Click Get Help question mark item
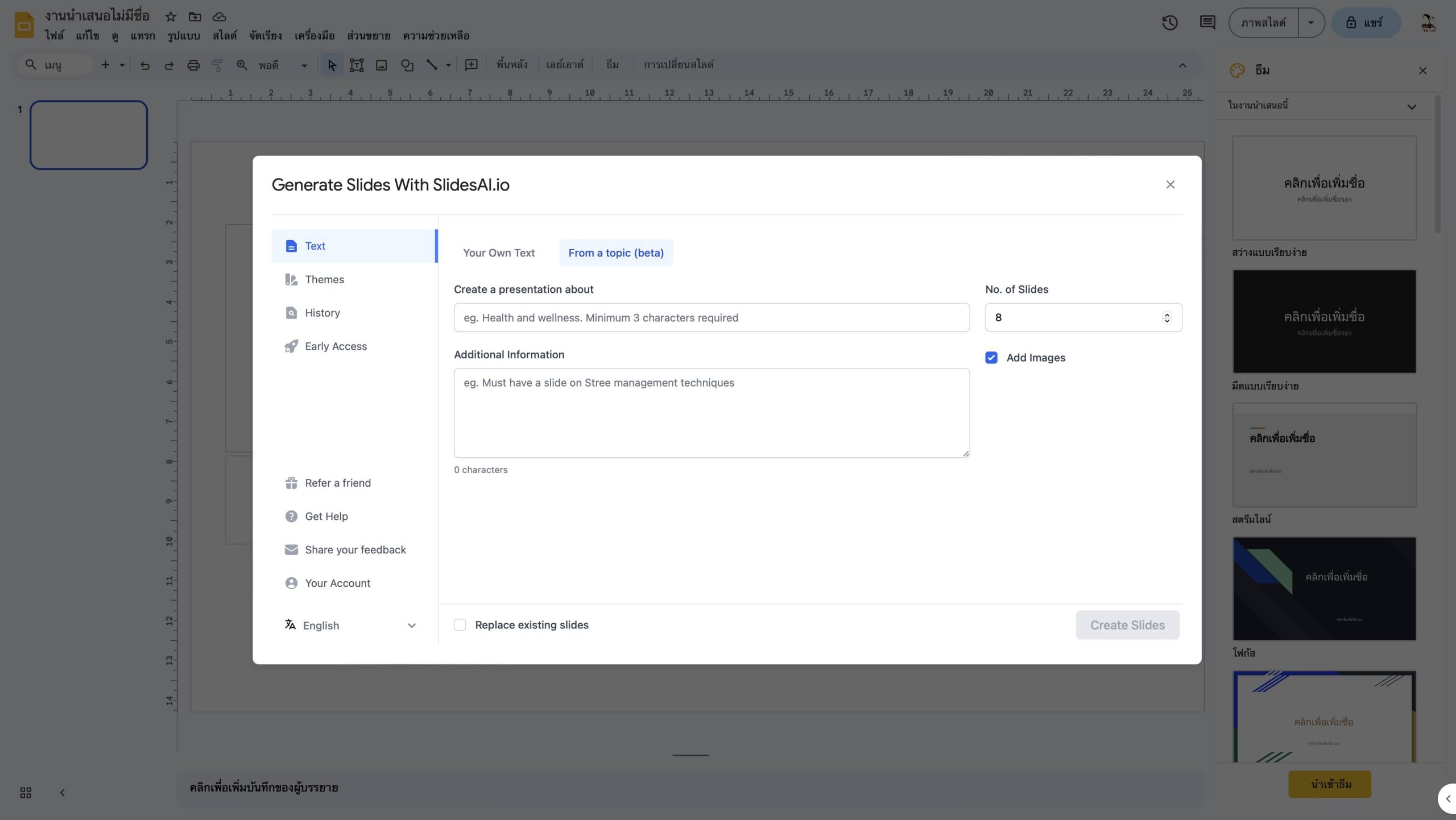Screen dimensions: 1456x820 pyautogui.click(x=326, y=516)
